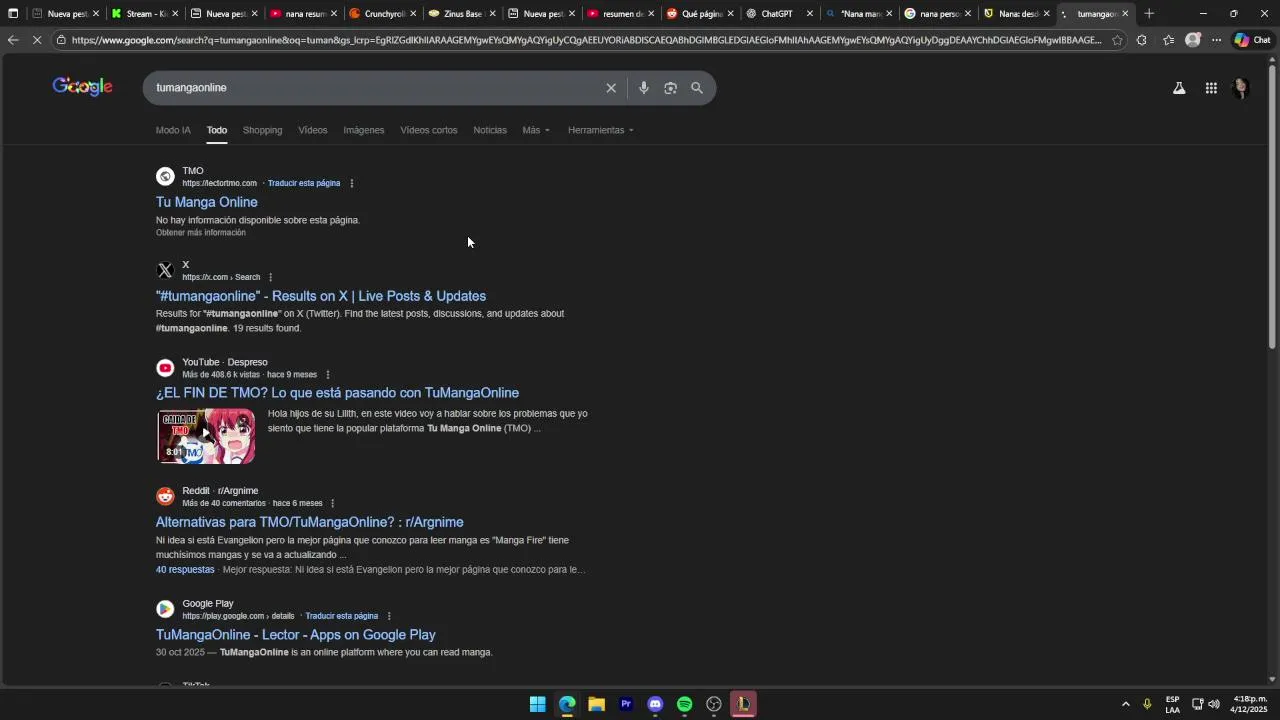The image size is (1280, 720).
Task: Open File Explorer from the taskbar
Action: tap(597, 704)
